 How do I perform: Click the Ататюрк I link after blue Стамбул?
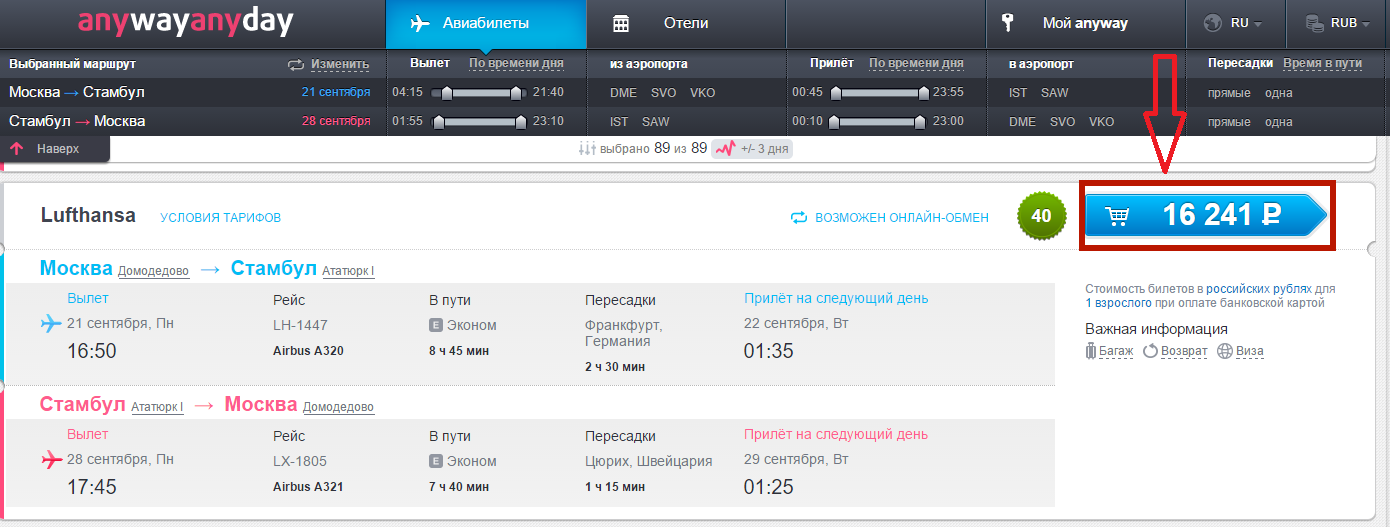pyautogui.click(x=348, y=271)
